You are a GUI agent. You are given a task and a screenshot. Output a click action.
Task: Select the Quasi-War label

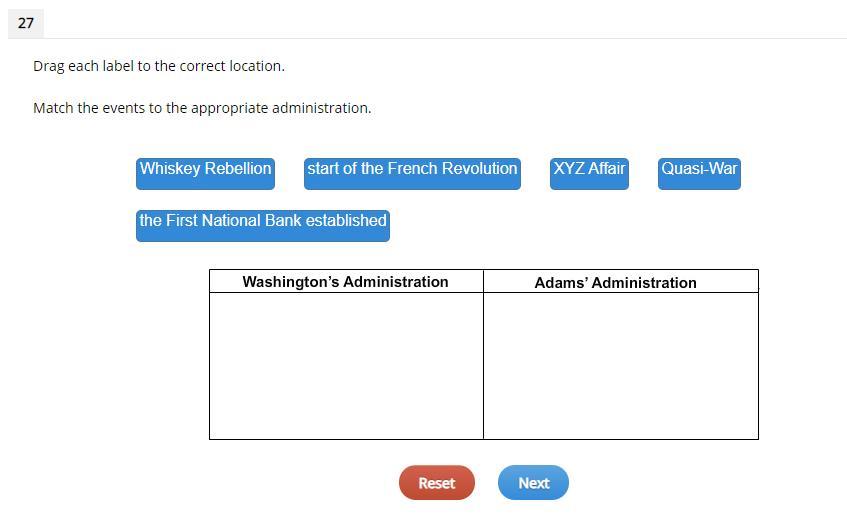pos(699,171)
